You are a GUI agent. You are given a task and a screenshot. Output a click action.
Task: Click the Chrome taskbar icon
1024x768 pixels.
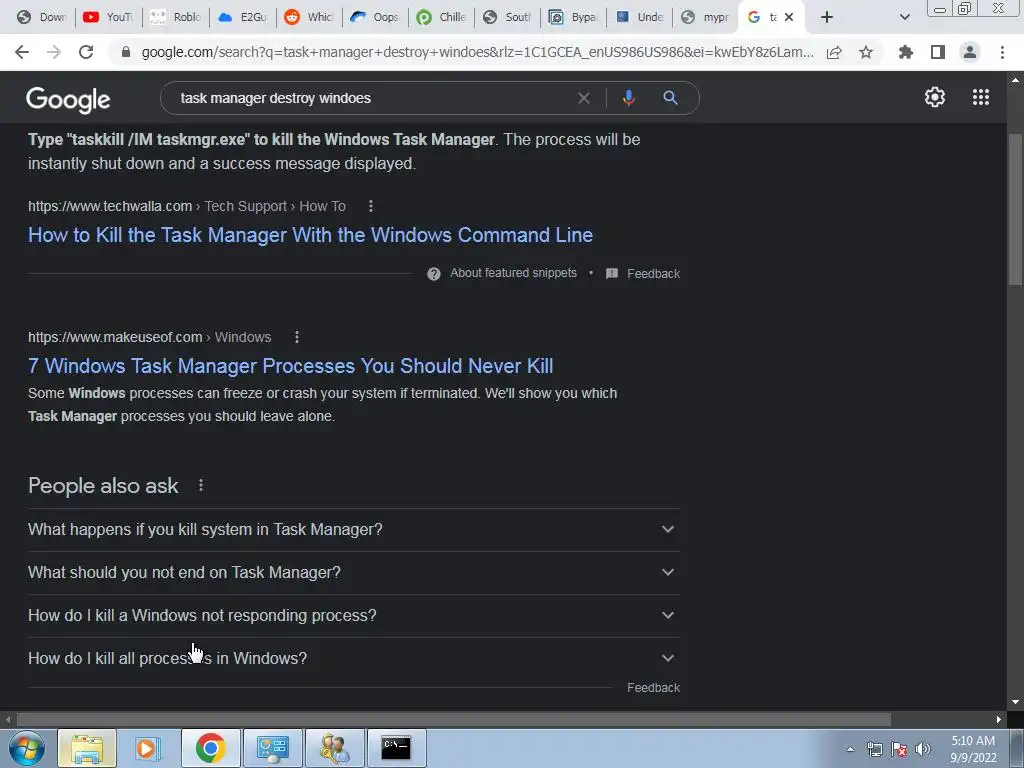(x=210, y=748)
